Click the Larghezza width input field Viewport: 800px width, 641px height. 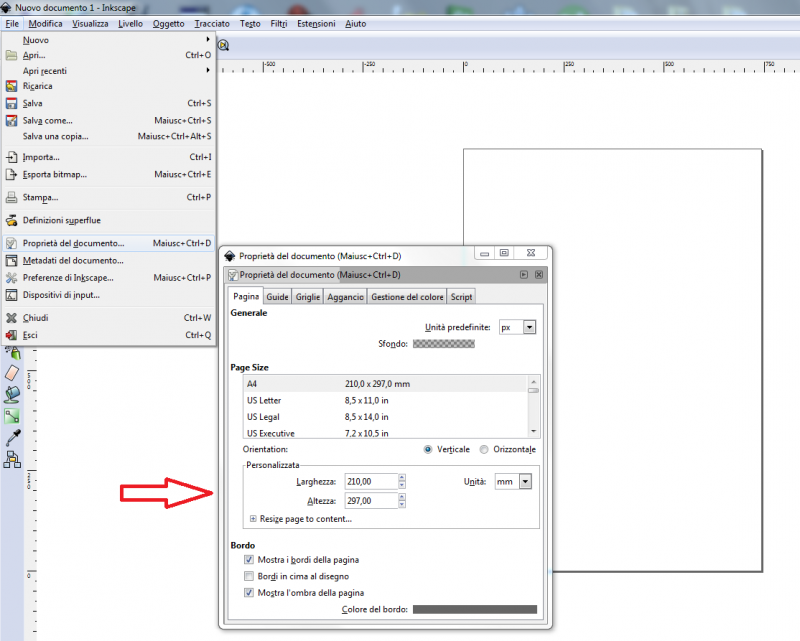pyautogui.click(x=369, y=482)
